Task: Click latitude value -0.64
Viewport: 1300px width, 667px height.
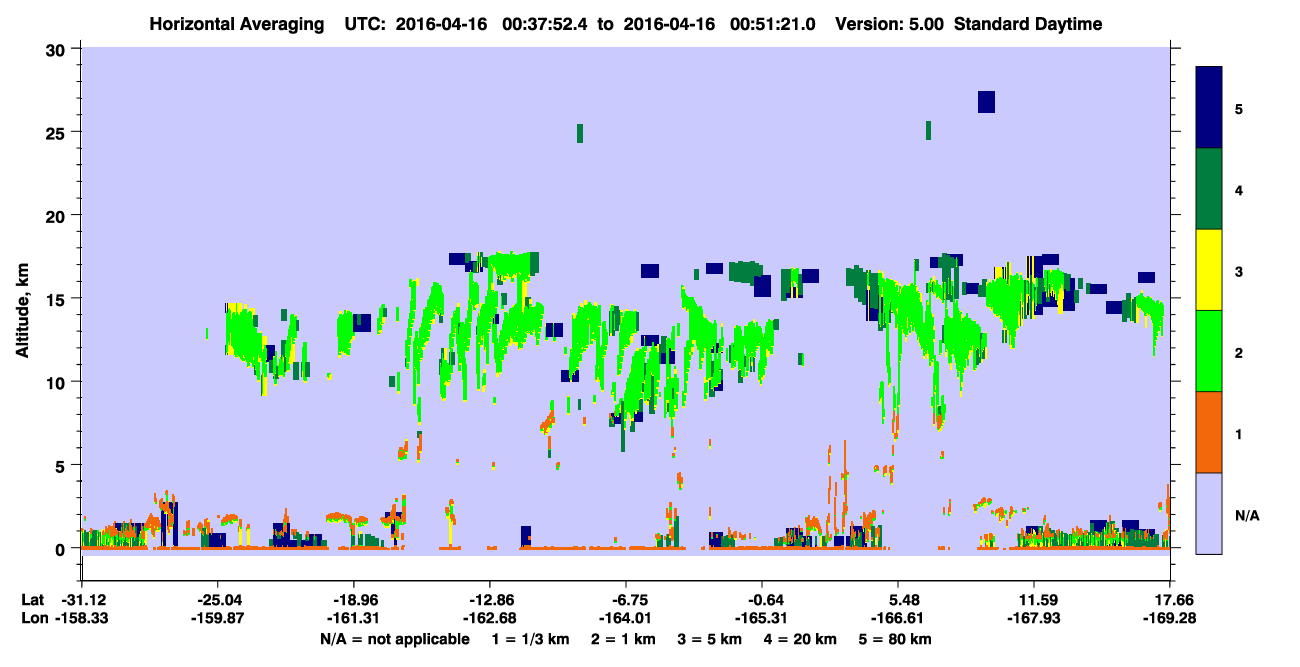Action: (x=762, y=600)
